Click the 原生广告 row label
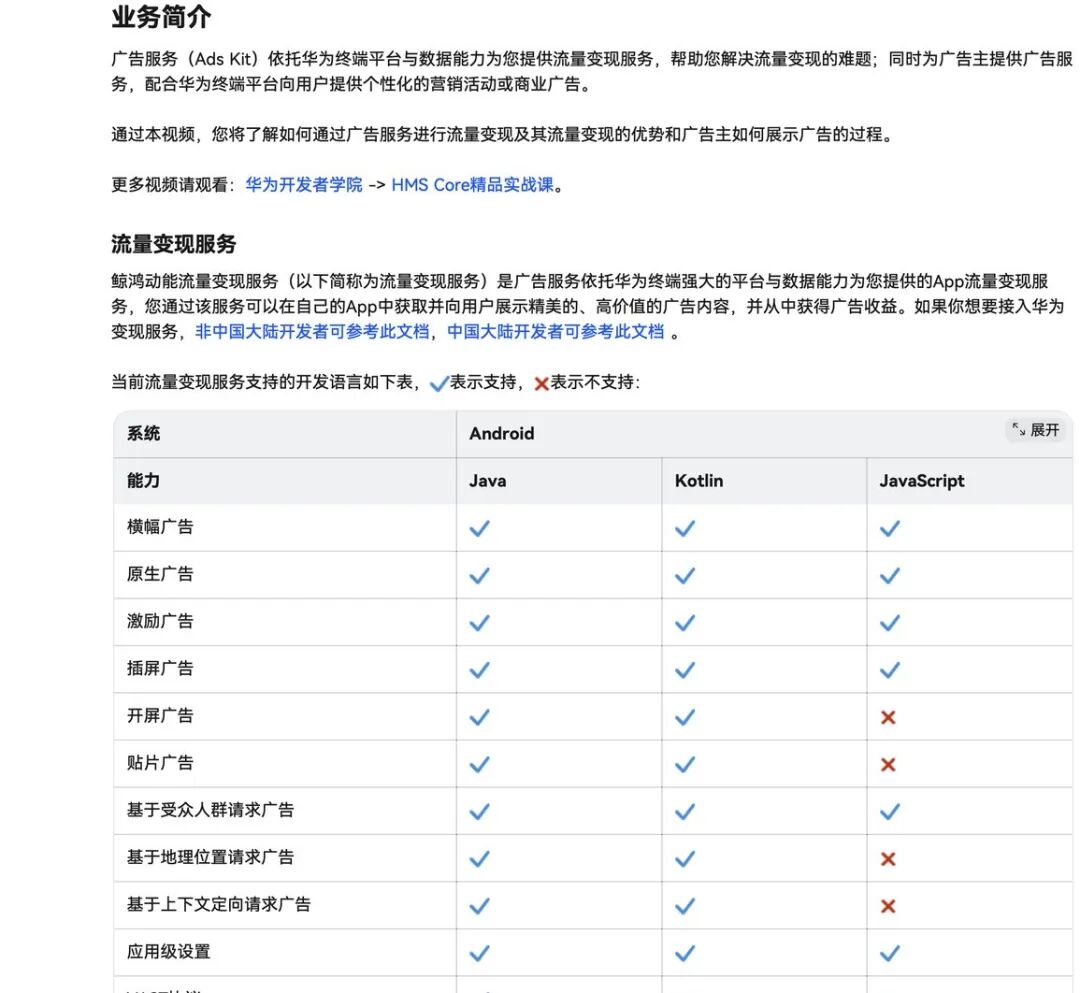The width and height of the screenshot is (1080, 993). [x=160, y=574]
